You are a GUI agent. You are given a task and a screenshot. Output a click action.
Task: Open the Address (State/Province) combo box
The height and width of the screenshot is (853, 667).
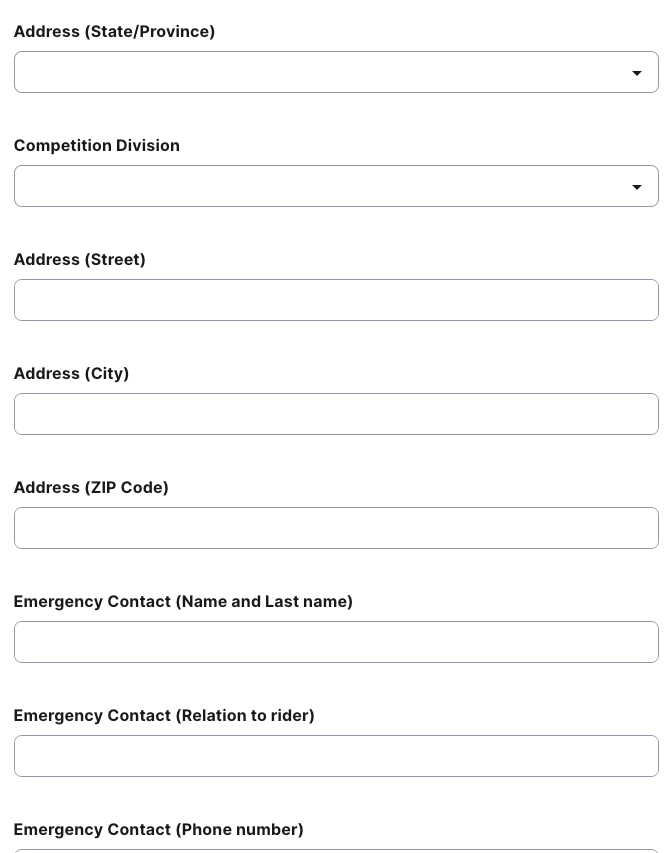point(320,72)
